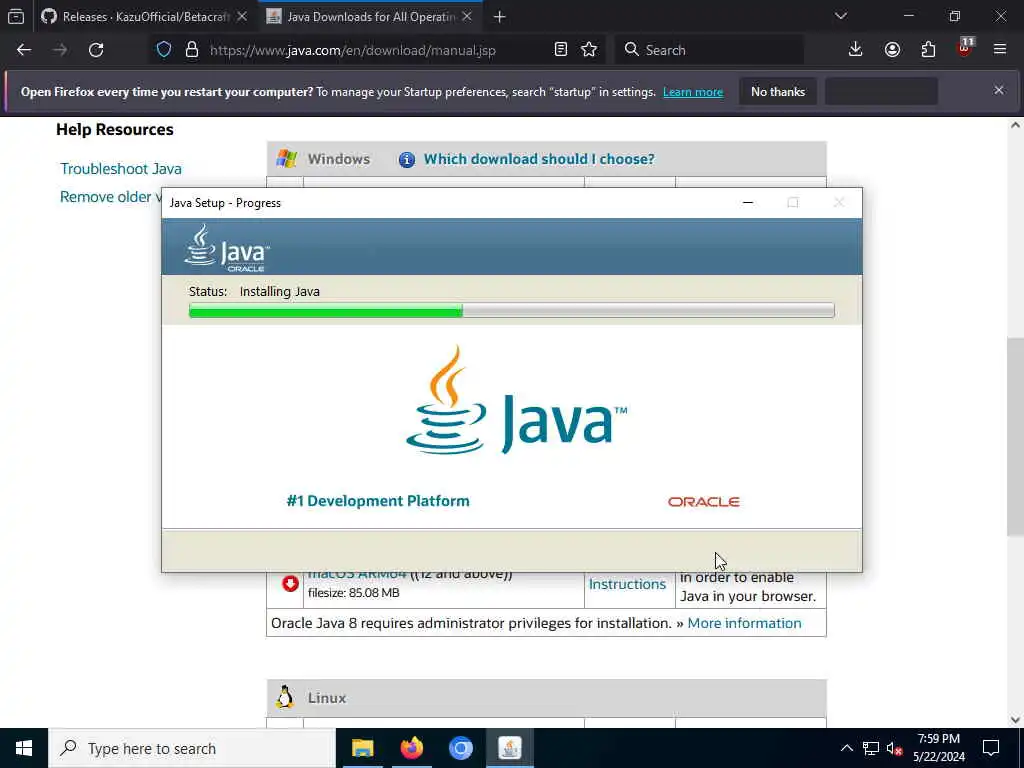
Task: Click the 'filesize: 85.08 MB' text
Action: [353, 593]
